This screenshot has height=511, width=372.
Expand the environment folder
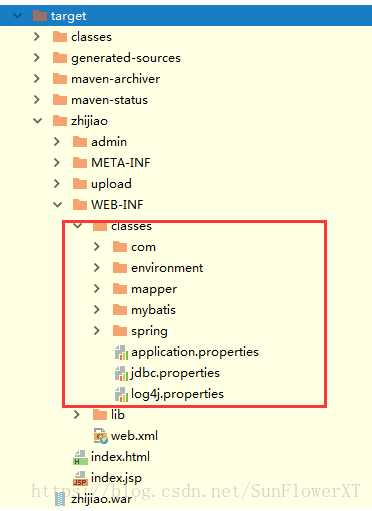pyautogui.click(x=97, y=268)
